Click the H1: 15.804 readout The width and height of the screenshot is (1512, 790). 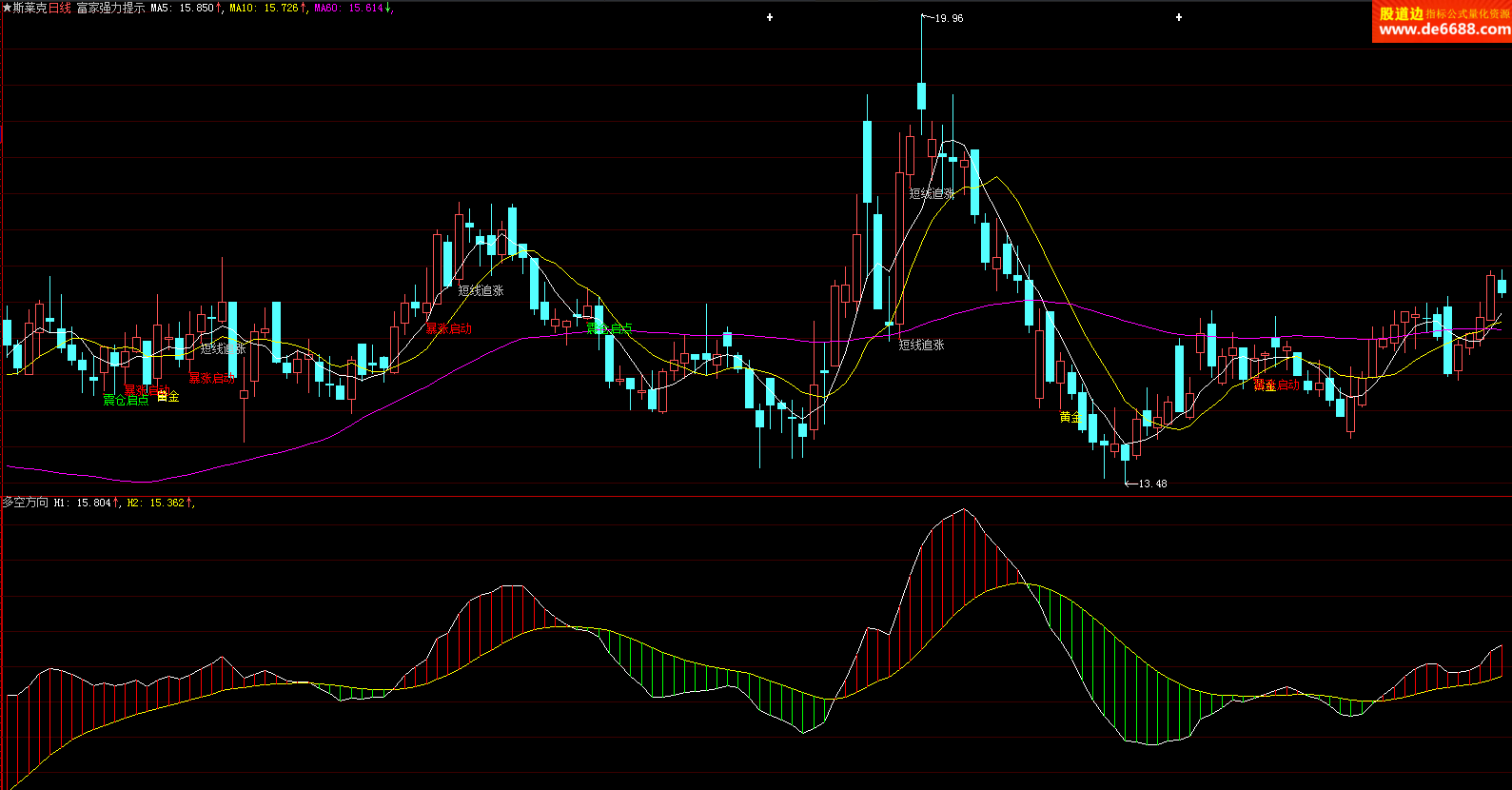83,503
